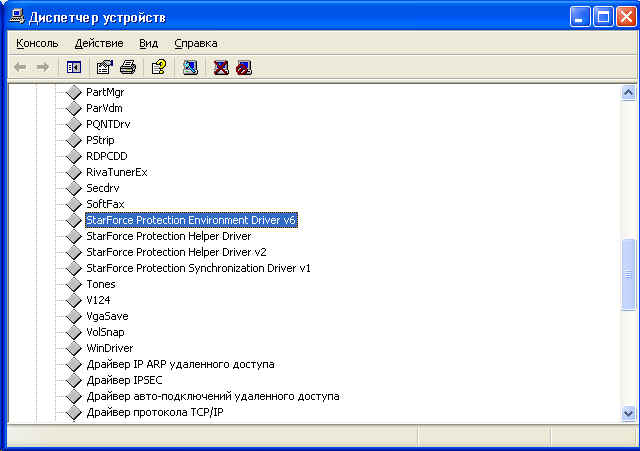Click the diamond icon beside ParVdm

coord(74,108)
